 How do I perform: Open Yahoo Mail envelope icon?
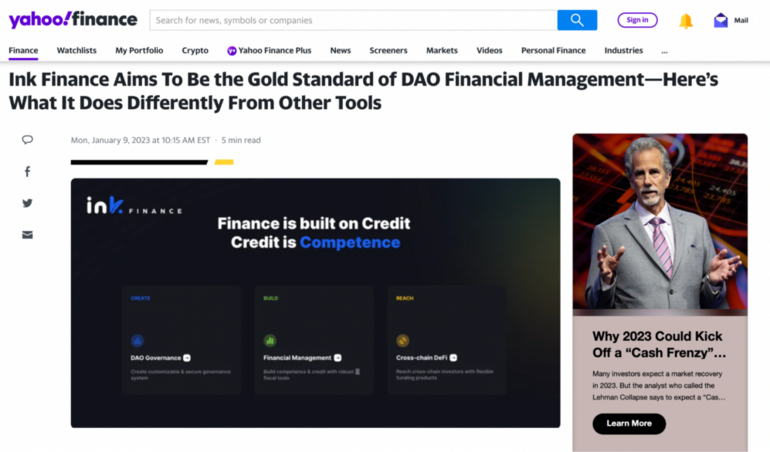click(721, 20)
